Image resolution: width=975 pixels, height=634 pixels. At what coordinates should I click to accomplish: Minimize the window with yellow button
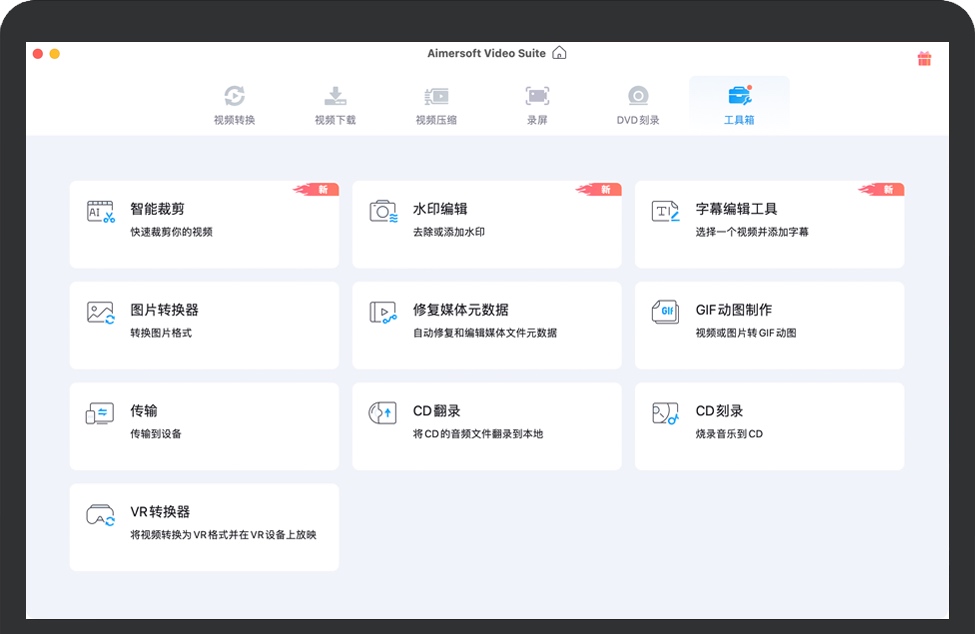55,54
